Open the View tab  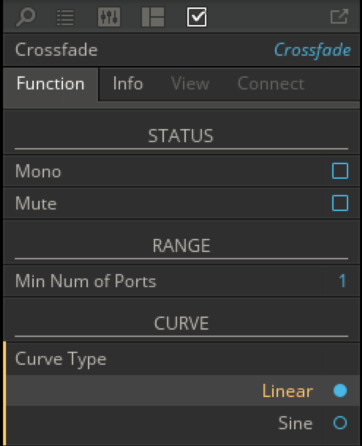(190, 84)
